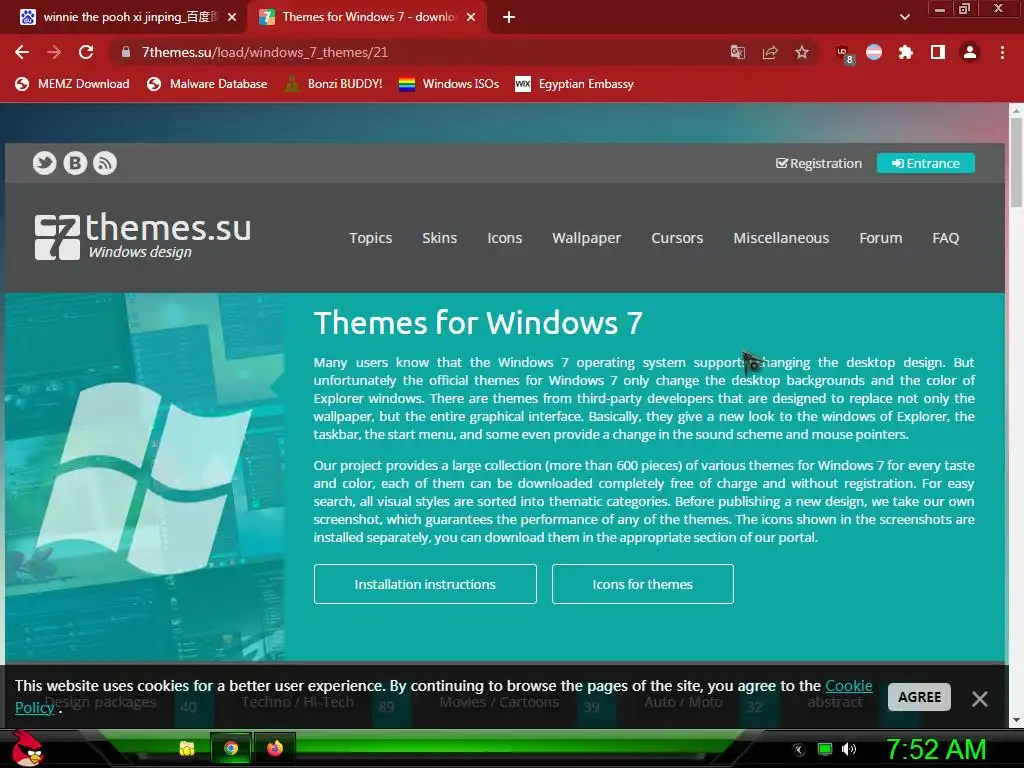
Task: Open the MEMZ Download bookmark
Action: click(x=72, y=84)
